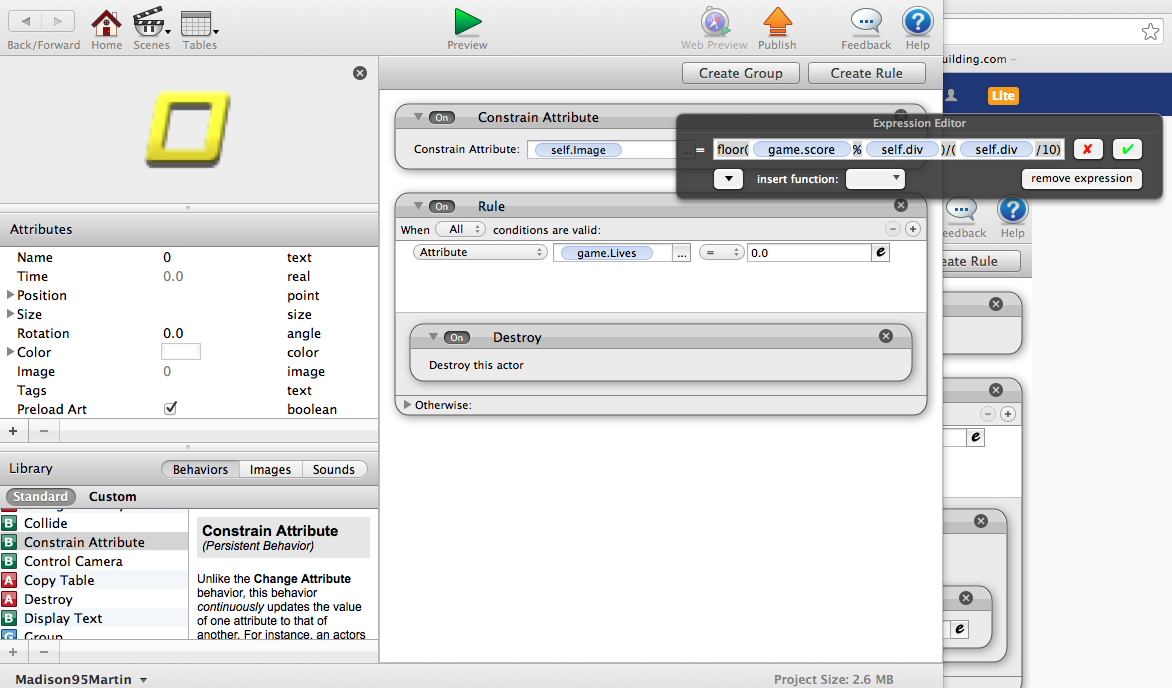The width and height of the screenshot is (1172, 688).
Task: Click the 0.0 condition value field
Action: tap(809, 253)
